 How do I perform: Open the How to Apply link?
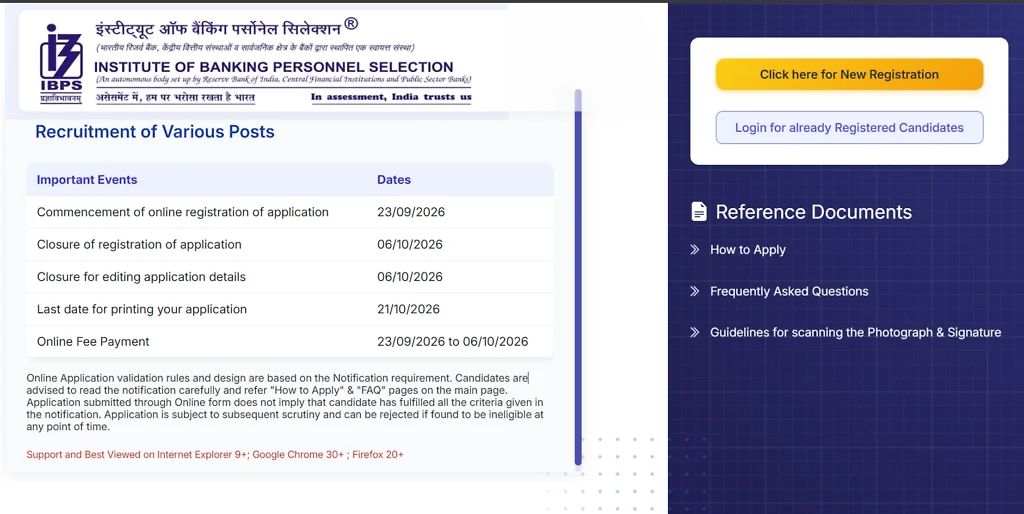(x=748, y=249)
